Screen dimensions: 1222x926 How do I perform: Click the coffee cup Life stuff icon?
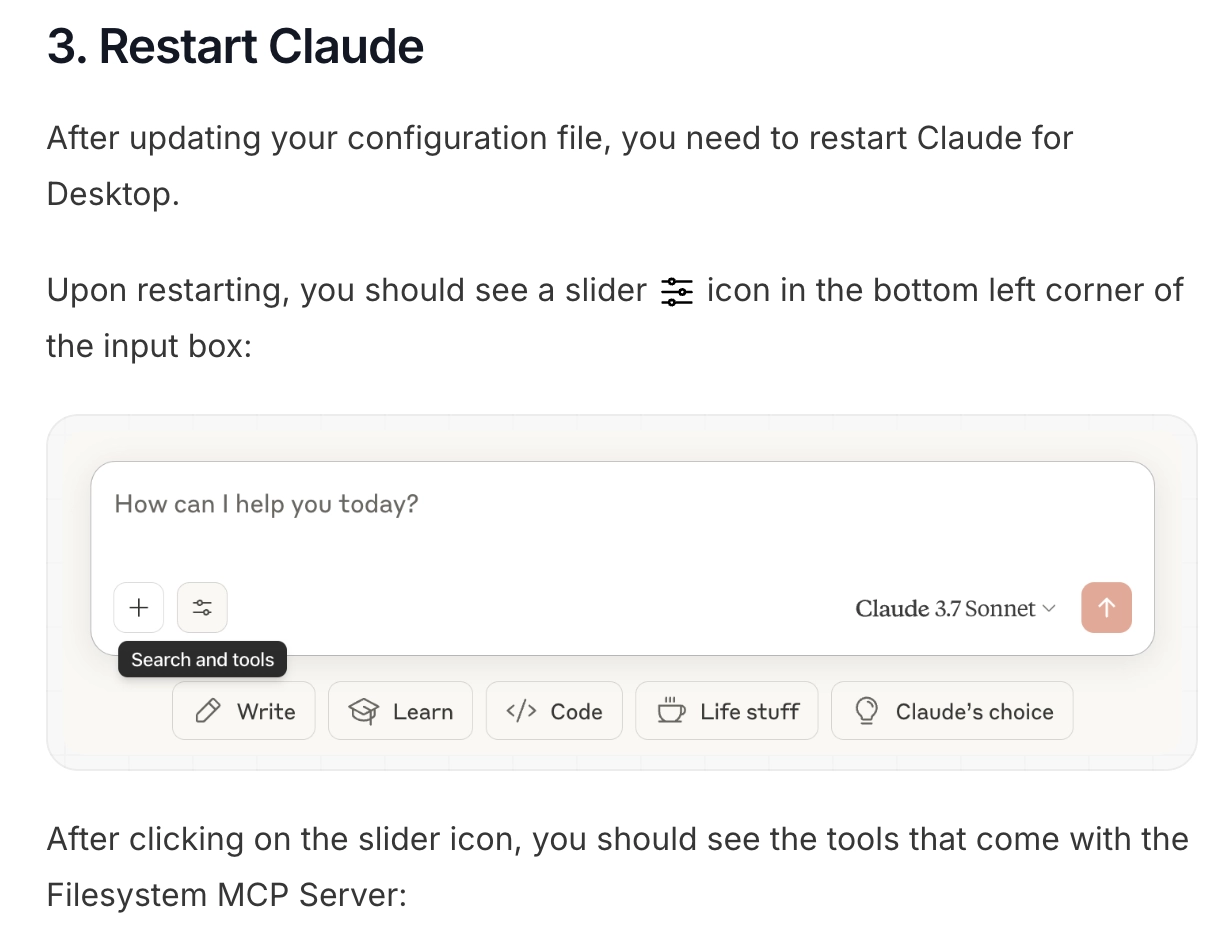[671, 710]
